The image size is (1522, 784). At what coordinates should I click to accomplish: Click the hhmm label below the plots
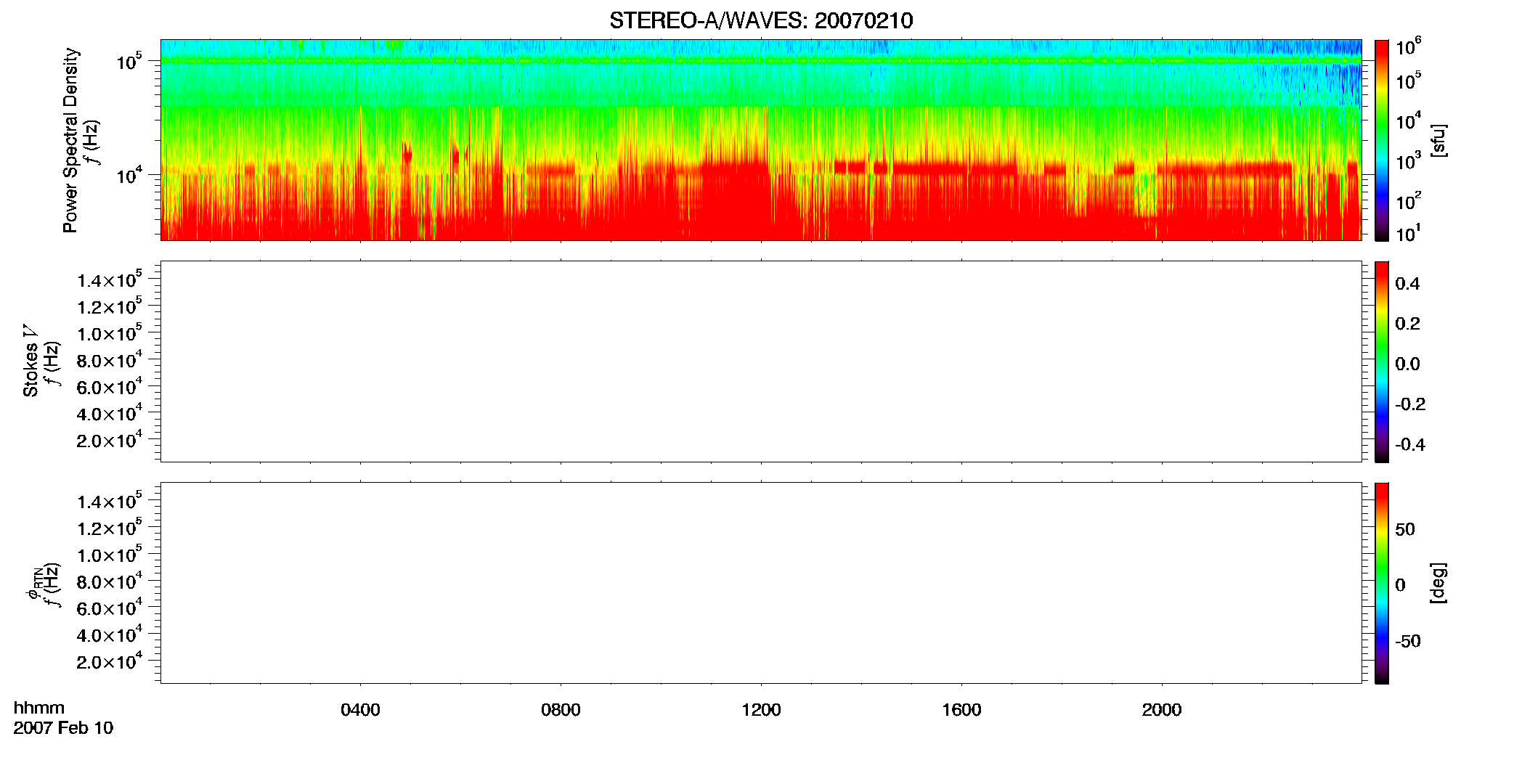[x=39, y=708]
